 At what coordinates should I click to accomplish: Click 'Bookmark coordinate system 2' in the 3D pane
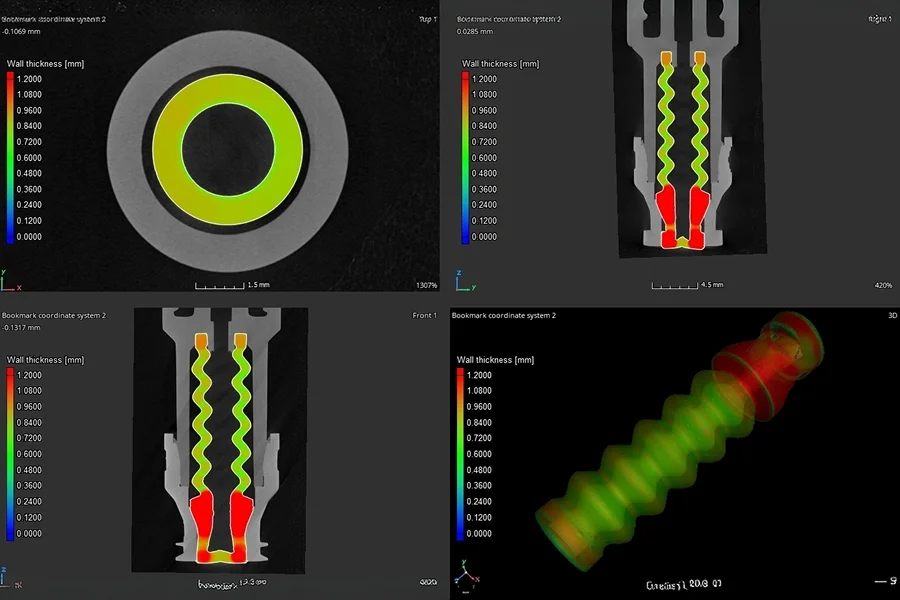(503, 315)
